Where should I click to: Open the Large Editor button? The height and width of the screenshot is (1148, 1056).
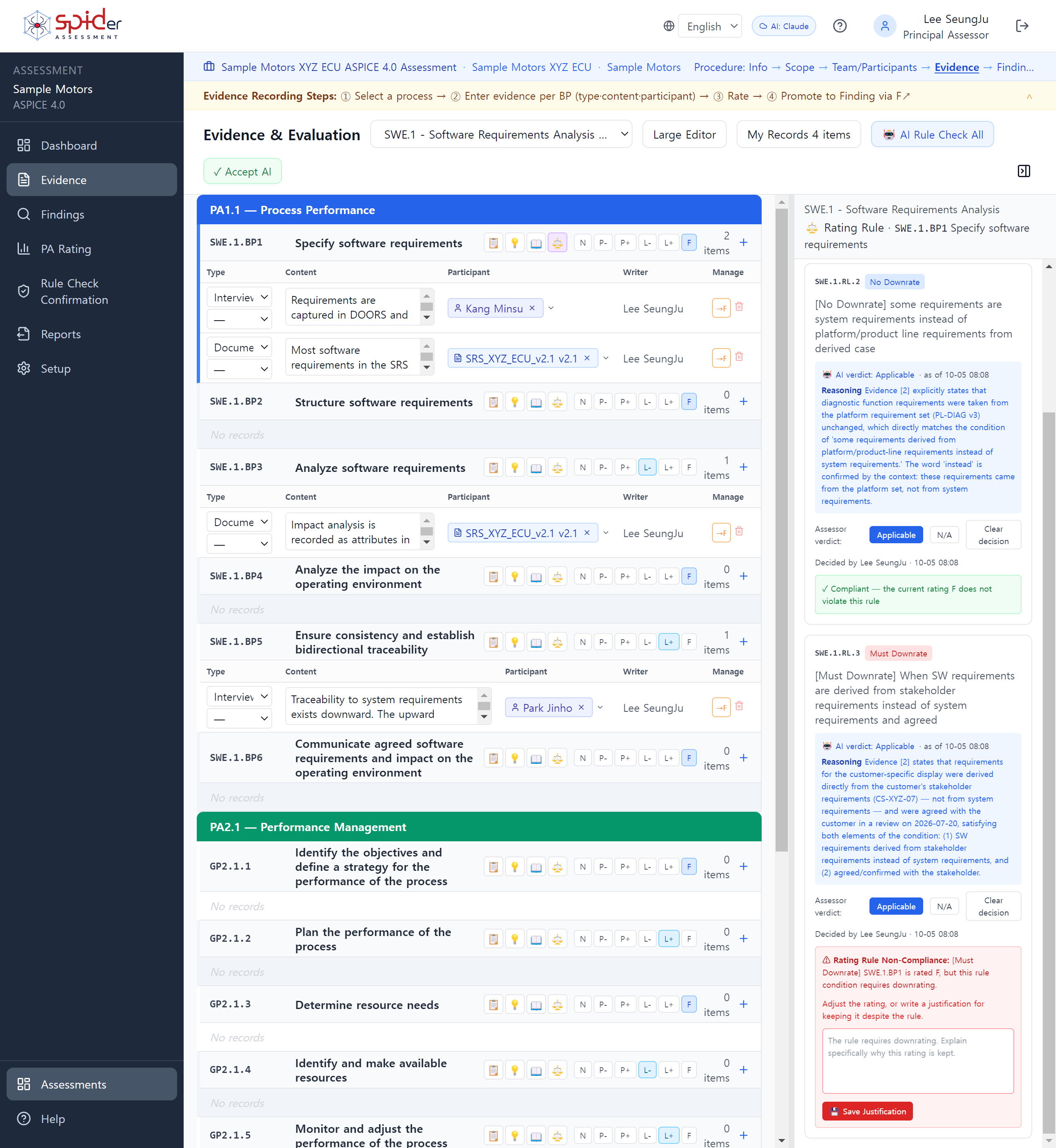click(684, 134)
